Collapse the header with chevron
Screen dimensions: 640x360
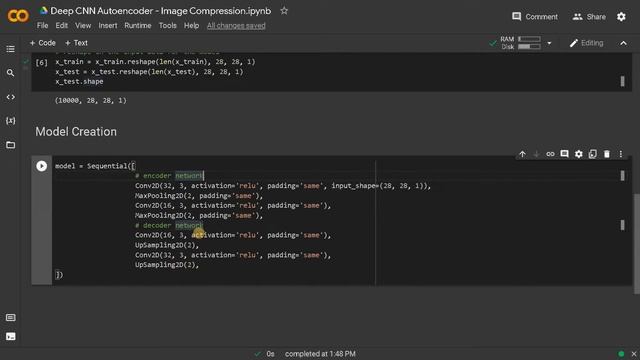point(623,43)
